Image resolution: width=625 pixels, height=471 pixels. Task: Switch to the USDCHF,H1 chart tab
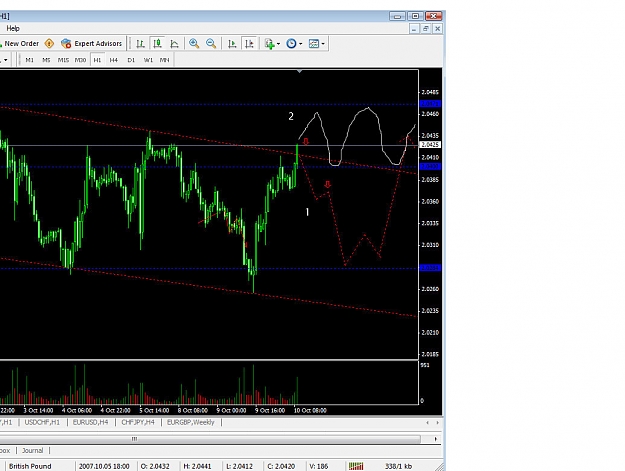(42, 422)
